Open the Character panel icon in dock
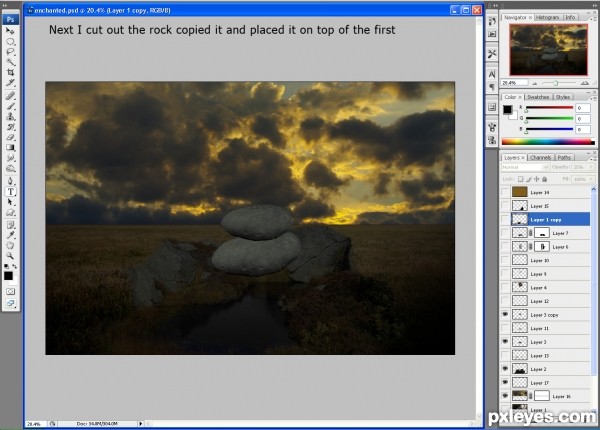 [x=492, y=74]
